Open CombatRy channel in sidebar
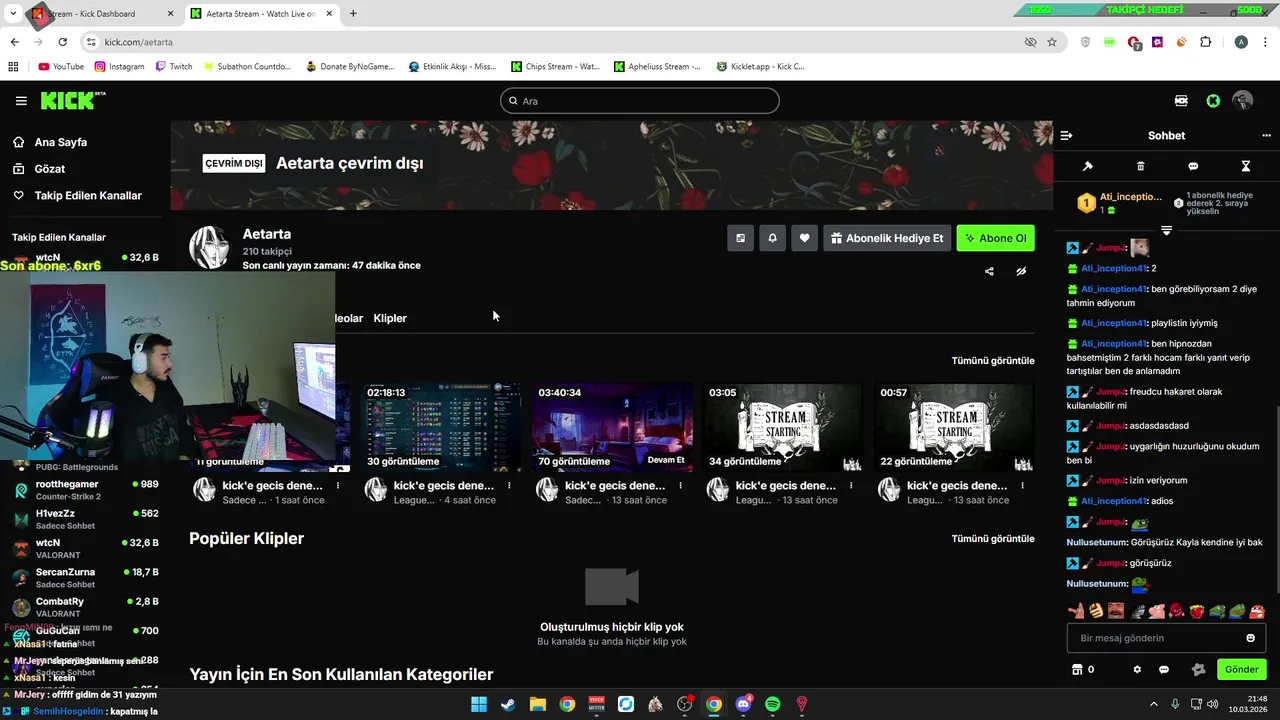The height and width of the screenshot is (720, 1280). point(84,607)
